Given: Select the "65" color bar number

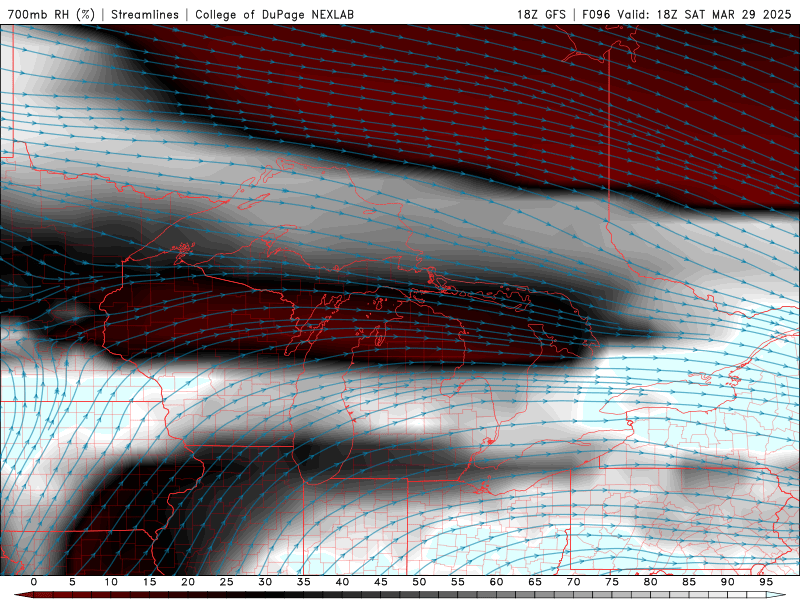Looking at the screenshot, I should [x=535, y=582].
